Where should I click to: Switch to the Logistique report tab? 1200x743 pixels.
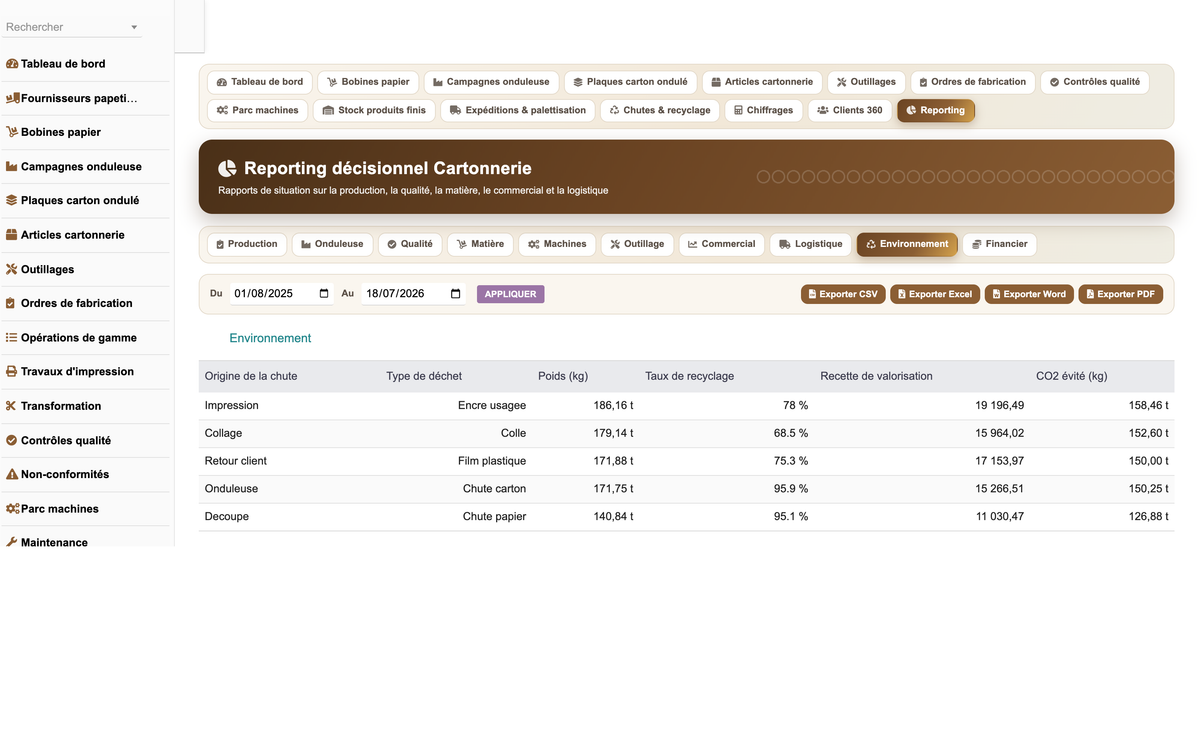click(x=811, y=244)
